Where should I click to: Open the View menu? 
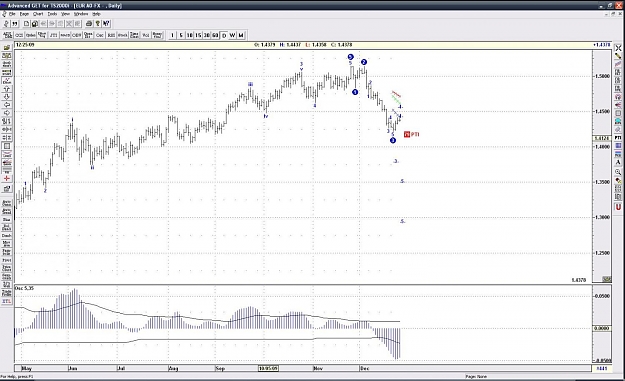pos(65,14)
